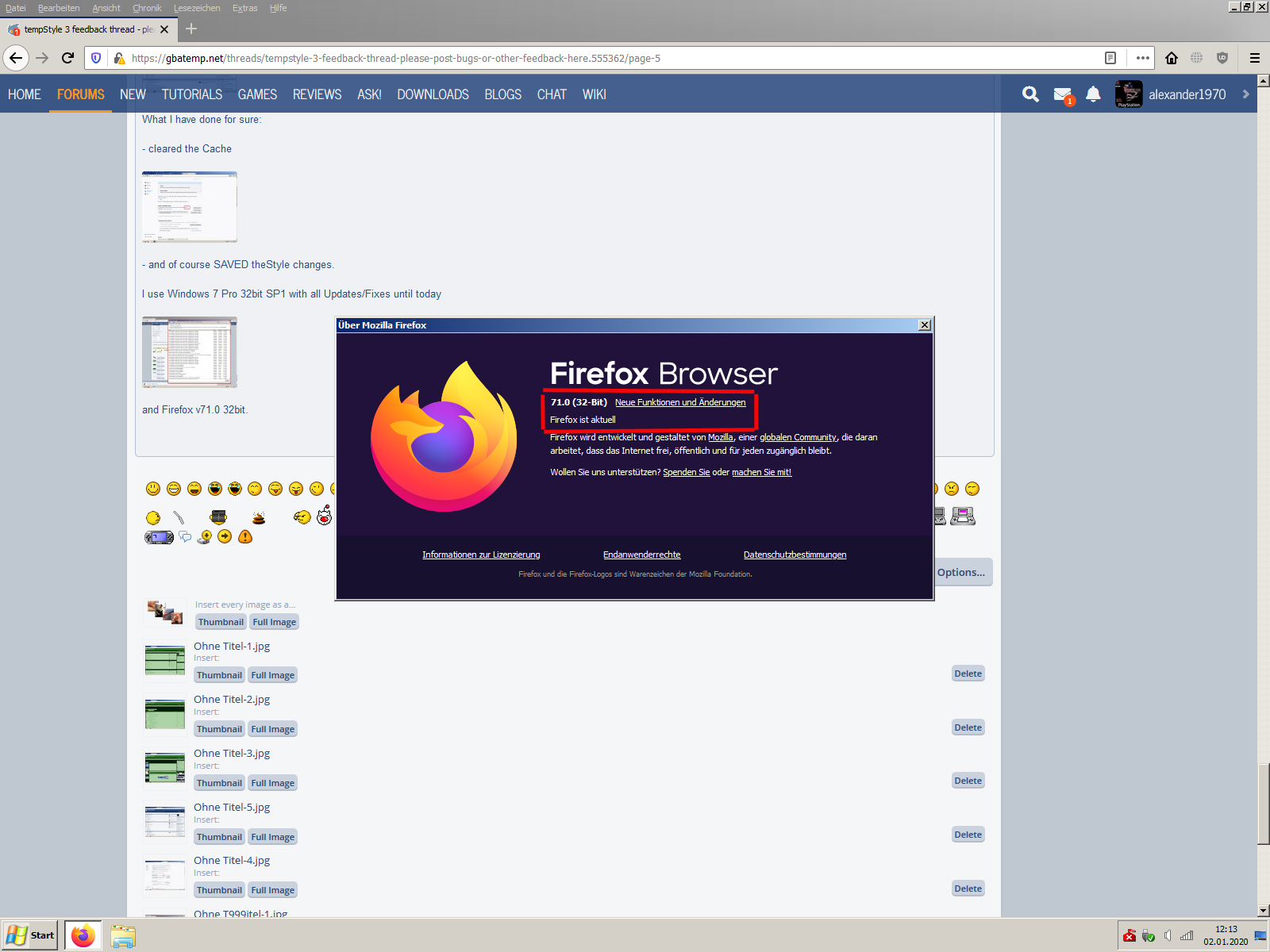This screenshot has height=952, width=1270.
Task: Open the network signal tray icon
Action: (x=1187, y=936)
